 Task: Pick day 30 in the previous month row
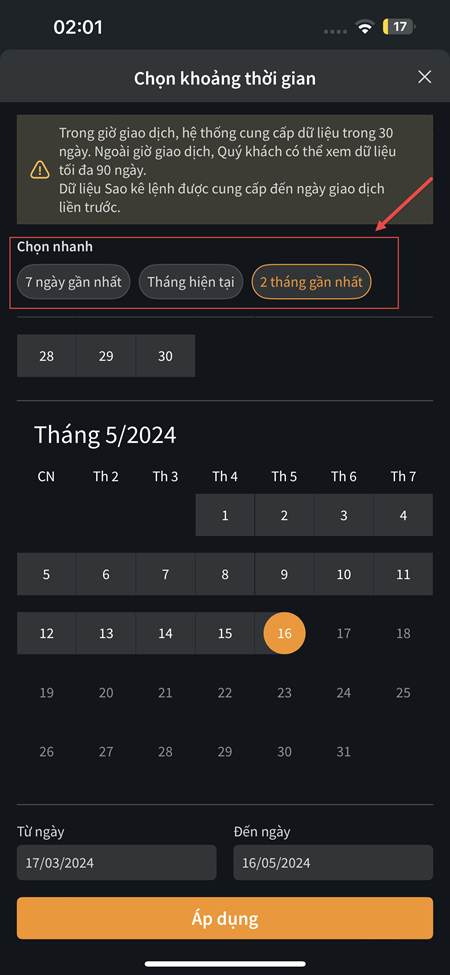(165, 356)
